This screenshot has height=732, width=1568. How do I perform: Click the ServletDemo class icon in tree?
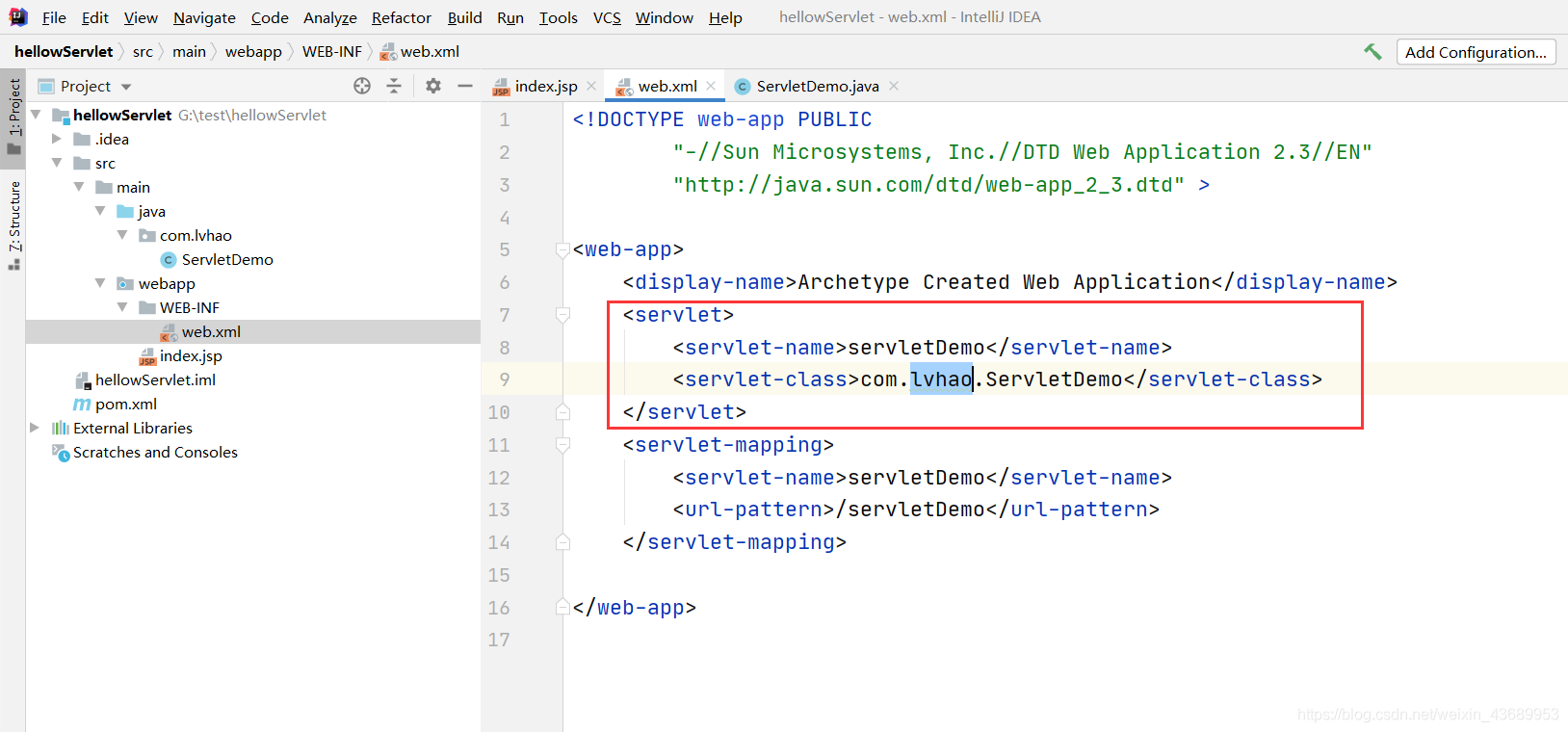(x=169, y=260)
